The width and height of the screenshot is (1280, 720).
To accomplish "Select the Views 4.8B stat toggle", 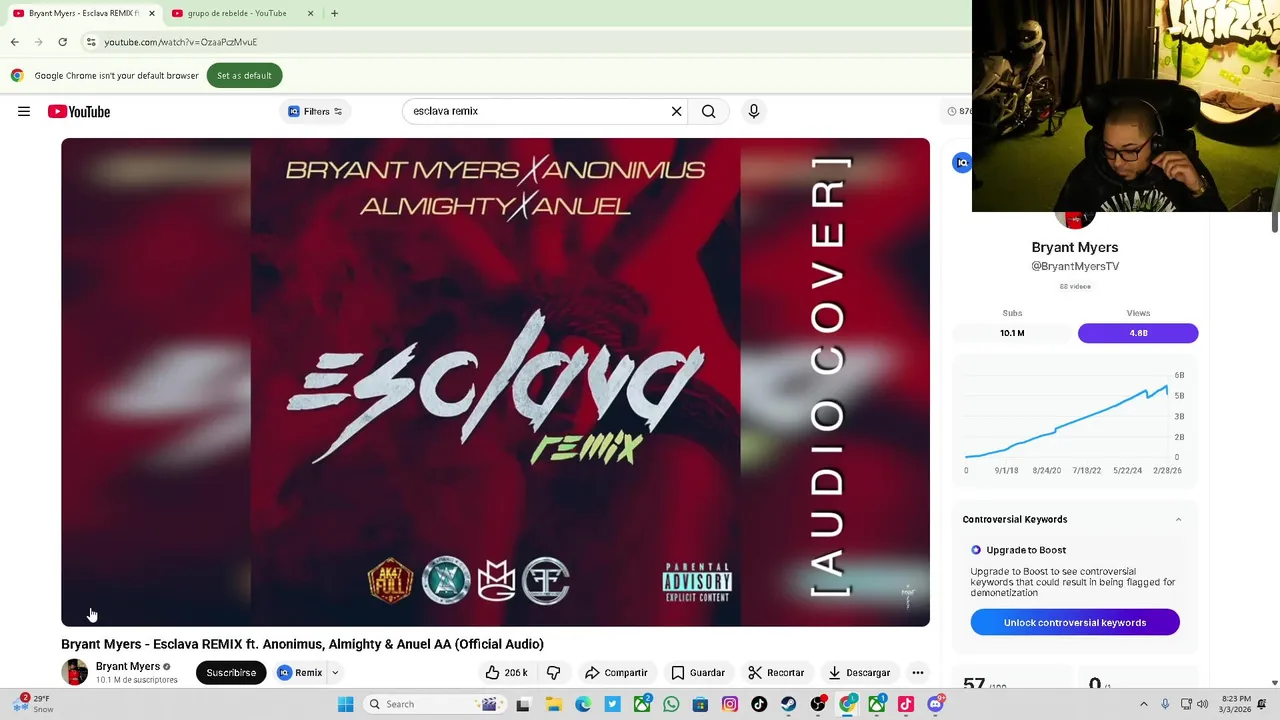I will 1138,333.
